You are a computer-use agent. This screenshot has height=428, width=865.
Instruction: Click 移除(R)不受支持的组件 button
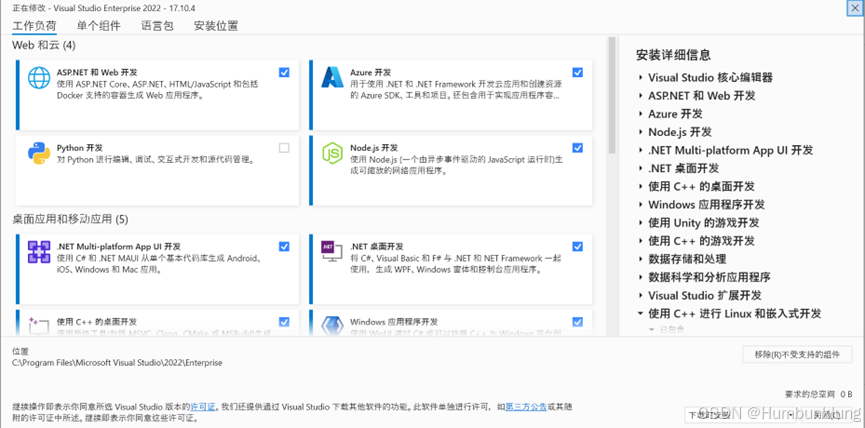(x=797, y=355)
